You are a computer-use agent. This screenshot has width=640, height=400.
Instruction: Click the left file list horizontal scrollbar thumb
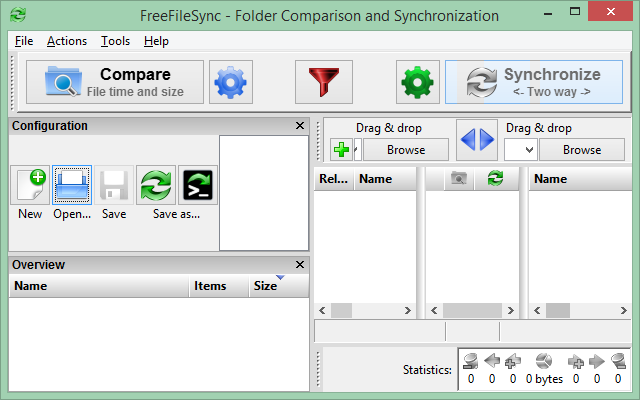341,310
